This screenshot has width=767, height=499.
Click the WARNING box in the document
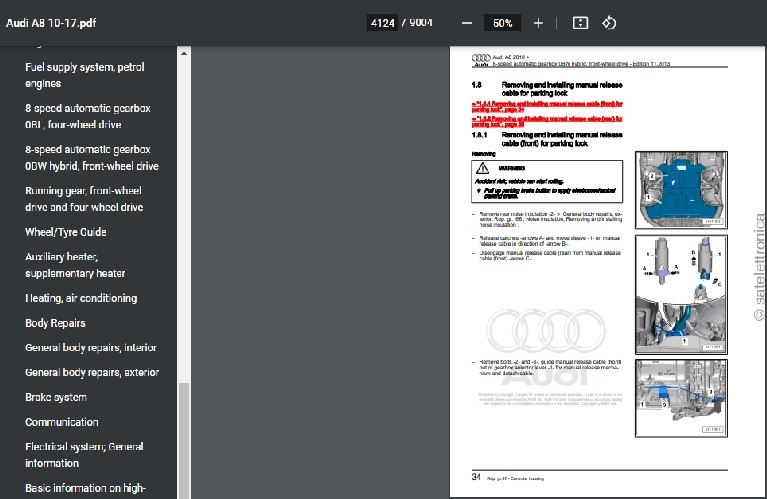pyautogui.click(x=547, y=181)
